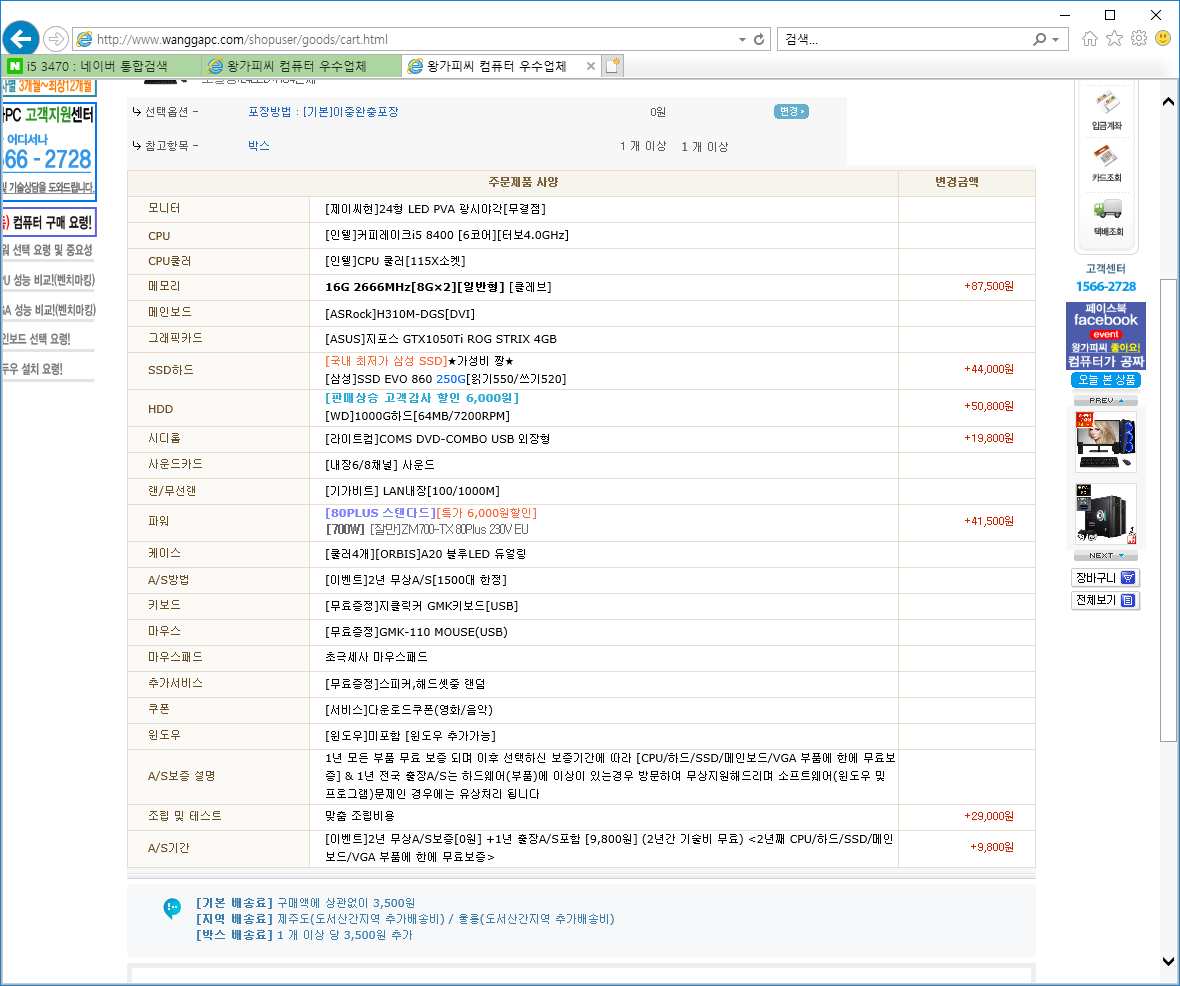Click the COMS DVD-COMBO USB 외장형 text
The width and height of the screenshot is (1180, 986).
(437, 439)
